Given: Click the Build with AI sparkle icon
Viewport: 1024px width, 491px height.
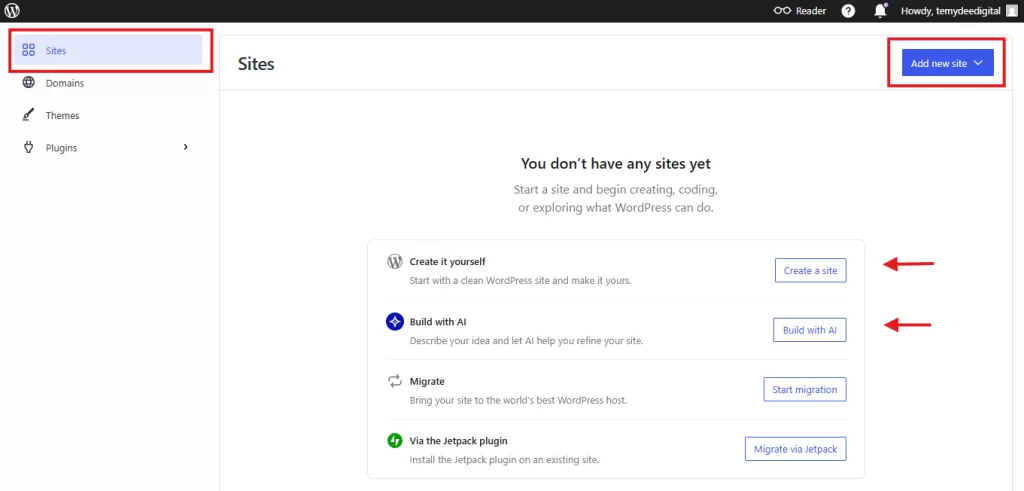Looking at the screenshot, I should point(394,322).
